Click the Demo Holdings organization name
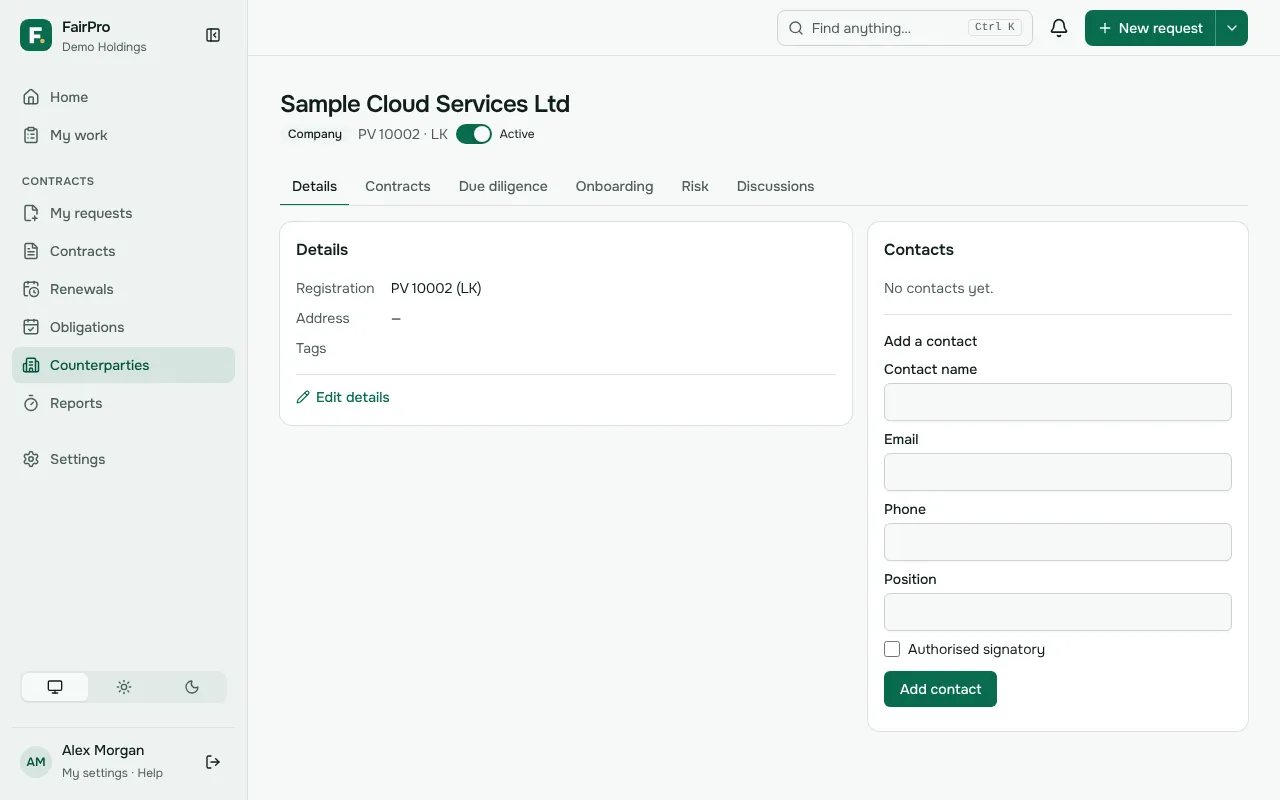The width and height of the screenshot is (1280, 800). pyautogui.click(x=104, y=47)
